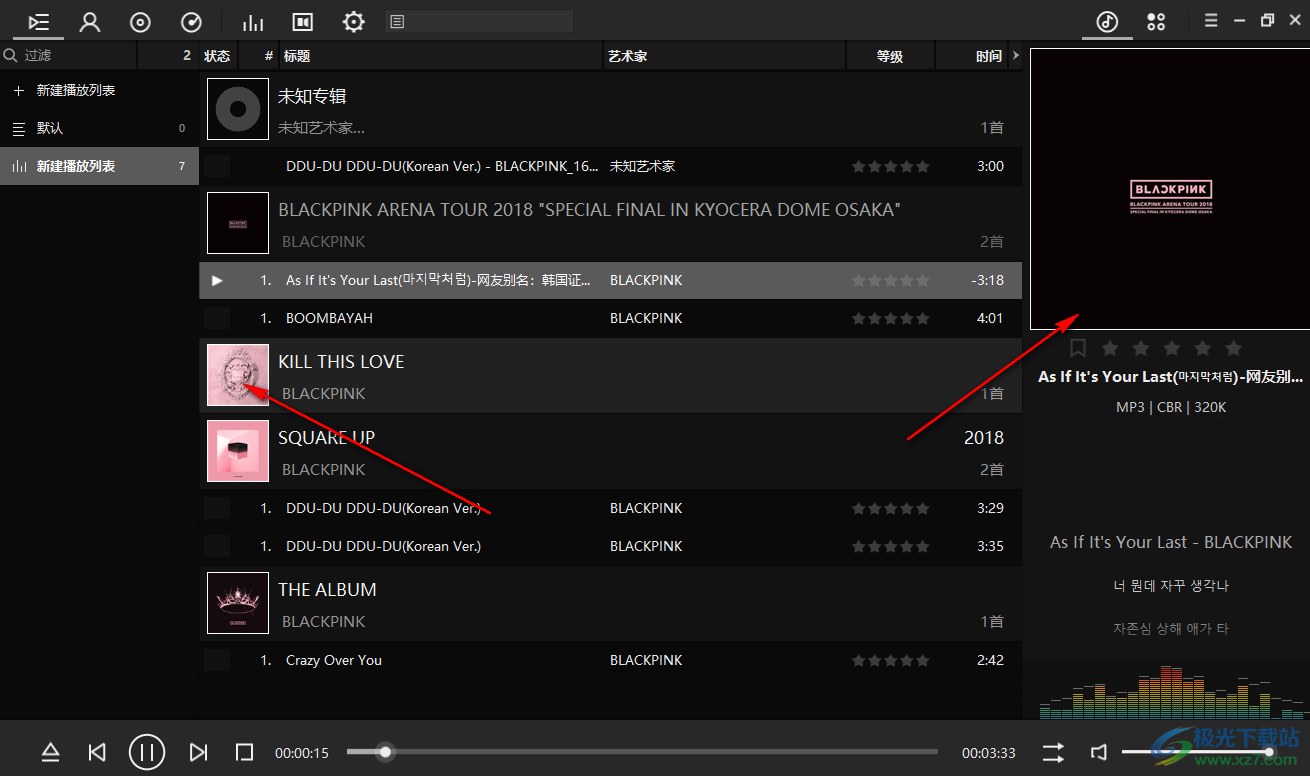Viewport: 1310px width, 776px height.
Task: Sort by 状态 column header
Action: pos(217,56)
